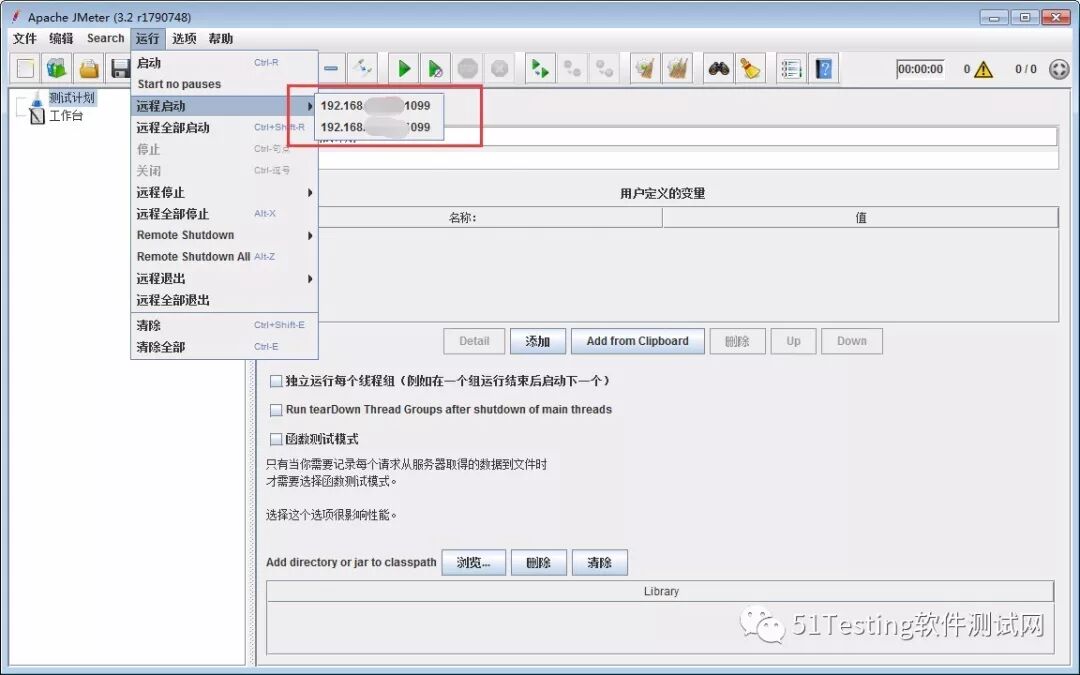Image resolution: width=1080 pixels, height=675 pixels.
Task: Choose 清除 from the run menu
Action: coord(225,325)
